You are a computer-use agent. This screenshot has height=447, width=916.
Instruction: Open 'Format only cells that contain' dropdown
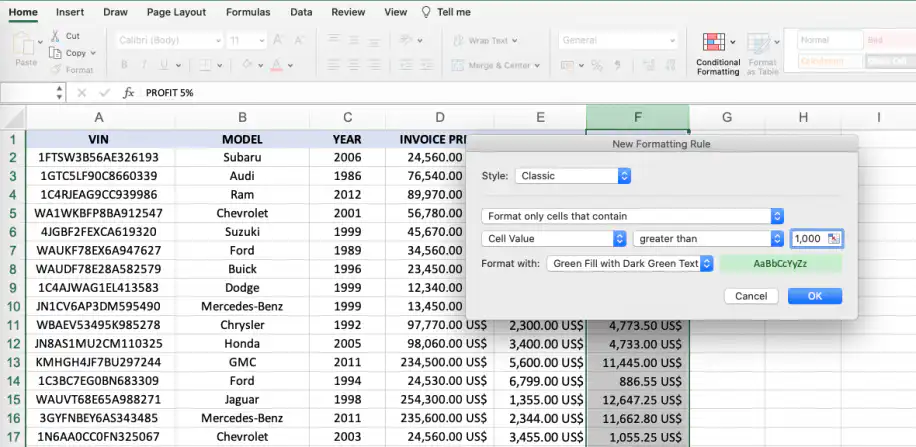point(632,216)
